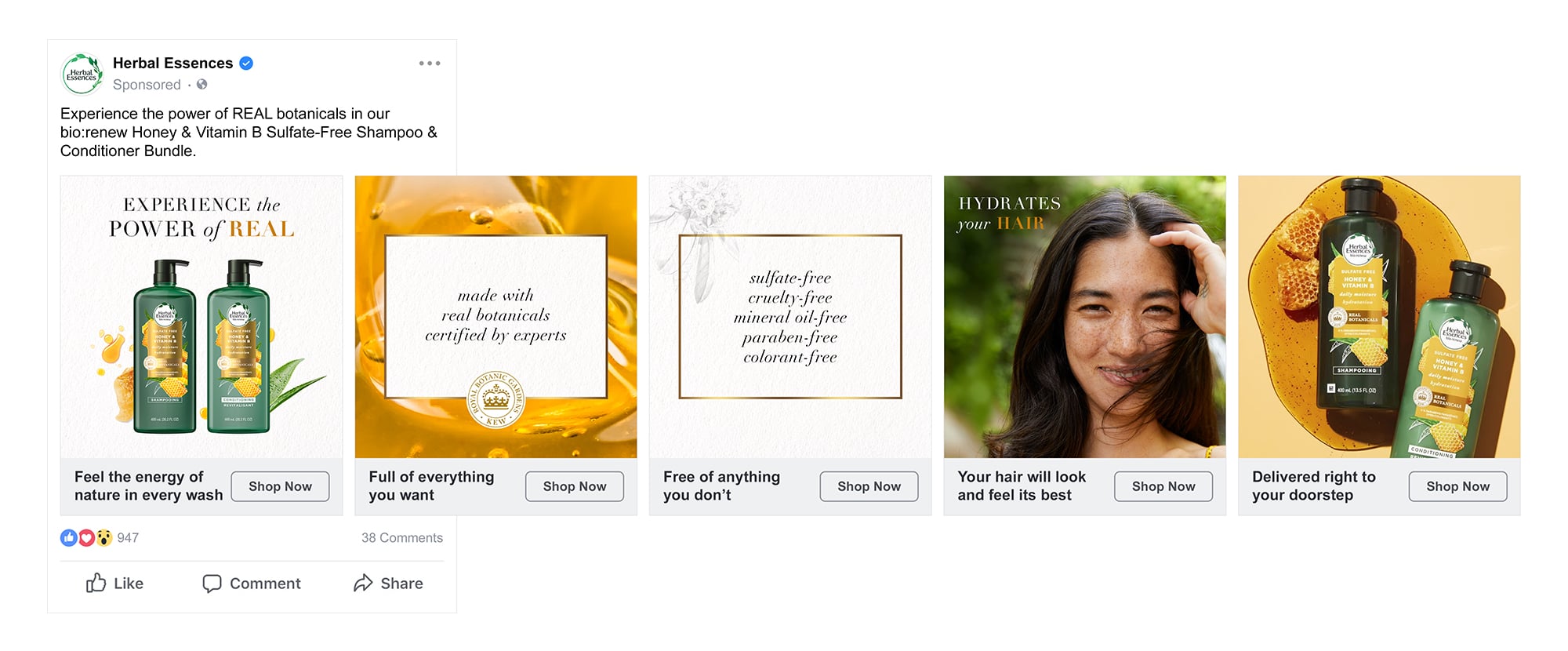Shop Now under 'Your hair will look'
Screen dimensions: 1568x651
1163,486
